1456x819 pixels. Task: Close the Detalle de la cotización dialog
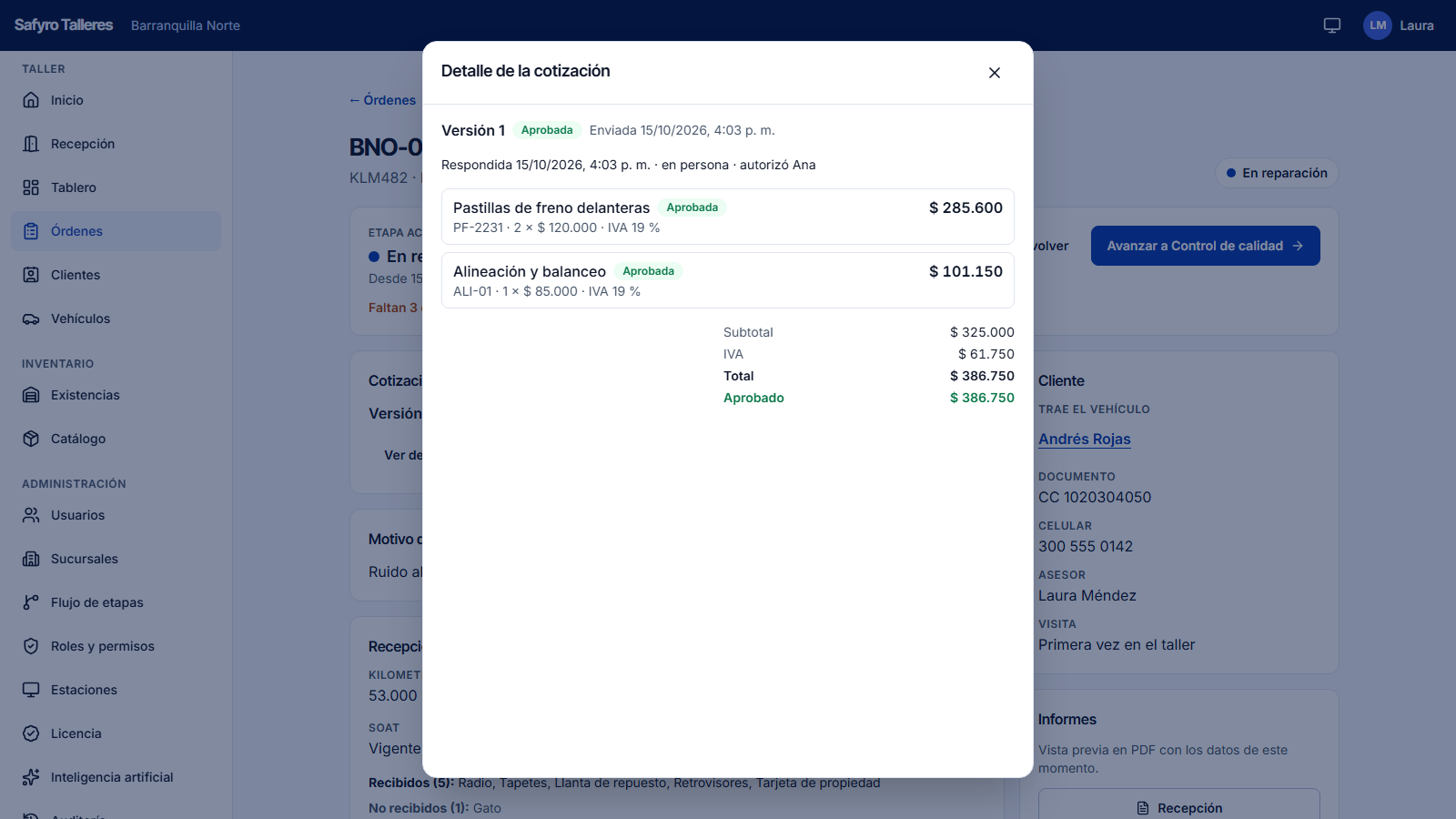point(995,73)
